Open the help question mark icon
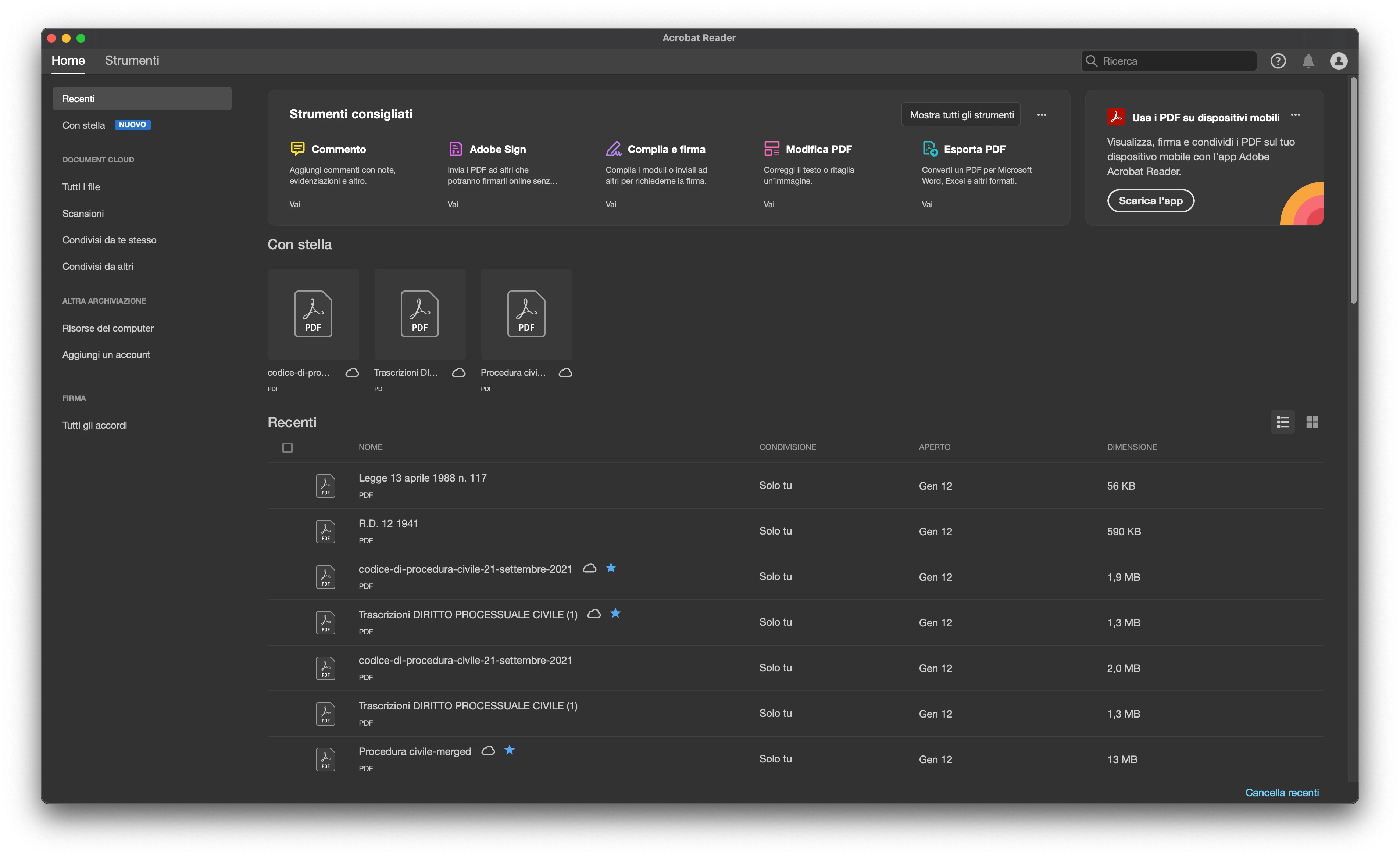The height and width of the screenshot is (858, 1400). (1278, 61)
